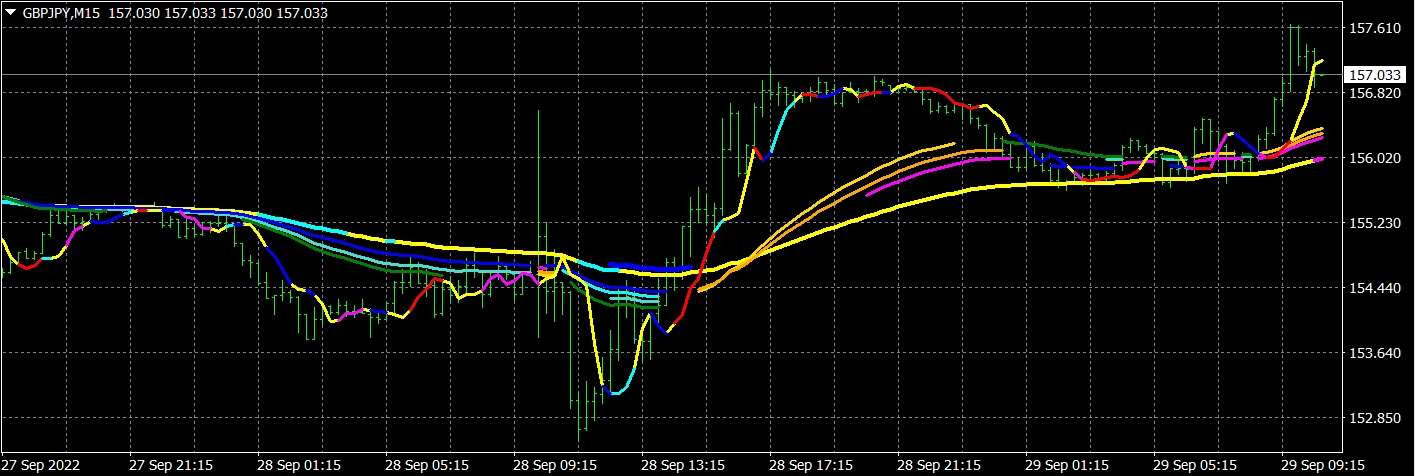Click the GBPJPY,M15 symbol title
This screenshot has width=1416, height=476.
60,13
